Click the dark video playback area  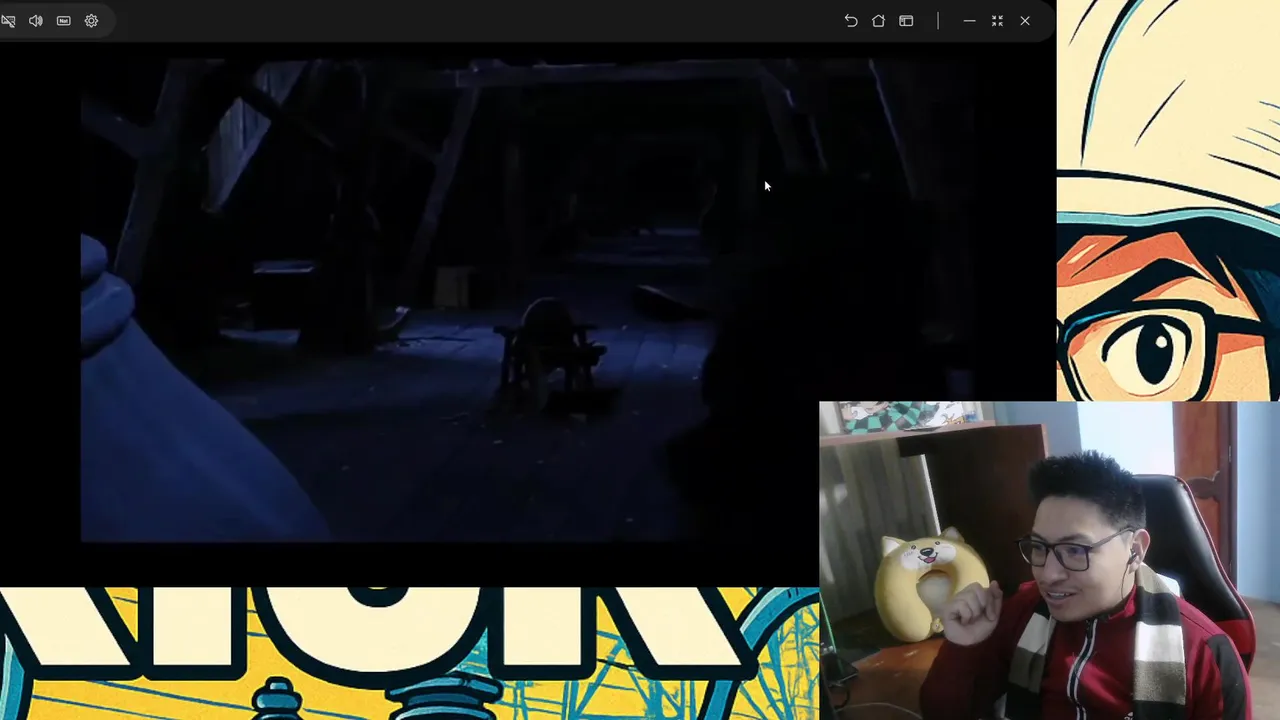pos(528,300)
